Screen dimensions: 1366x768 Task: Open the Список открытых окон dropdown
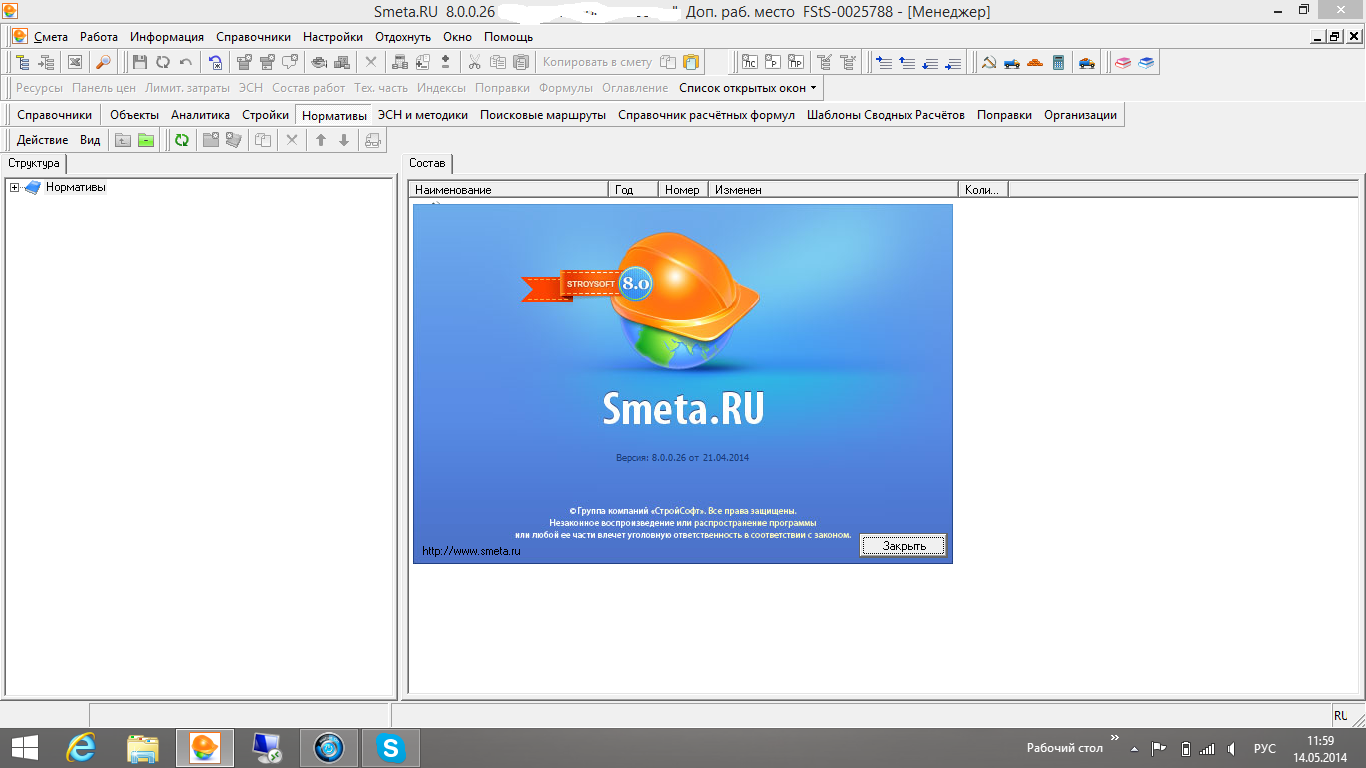point(748,88)
